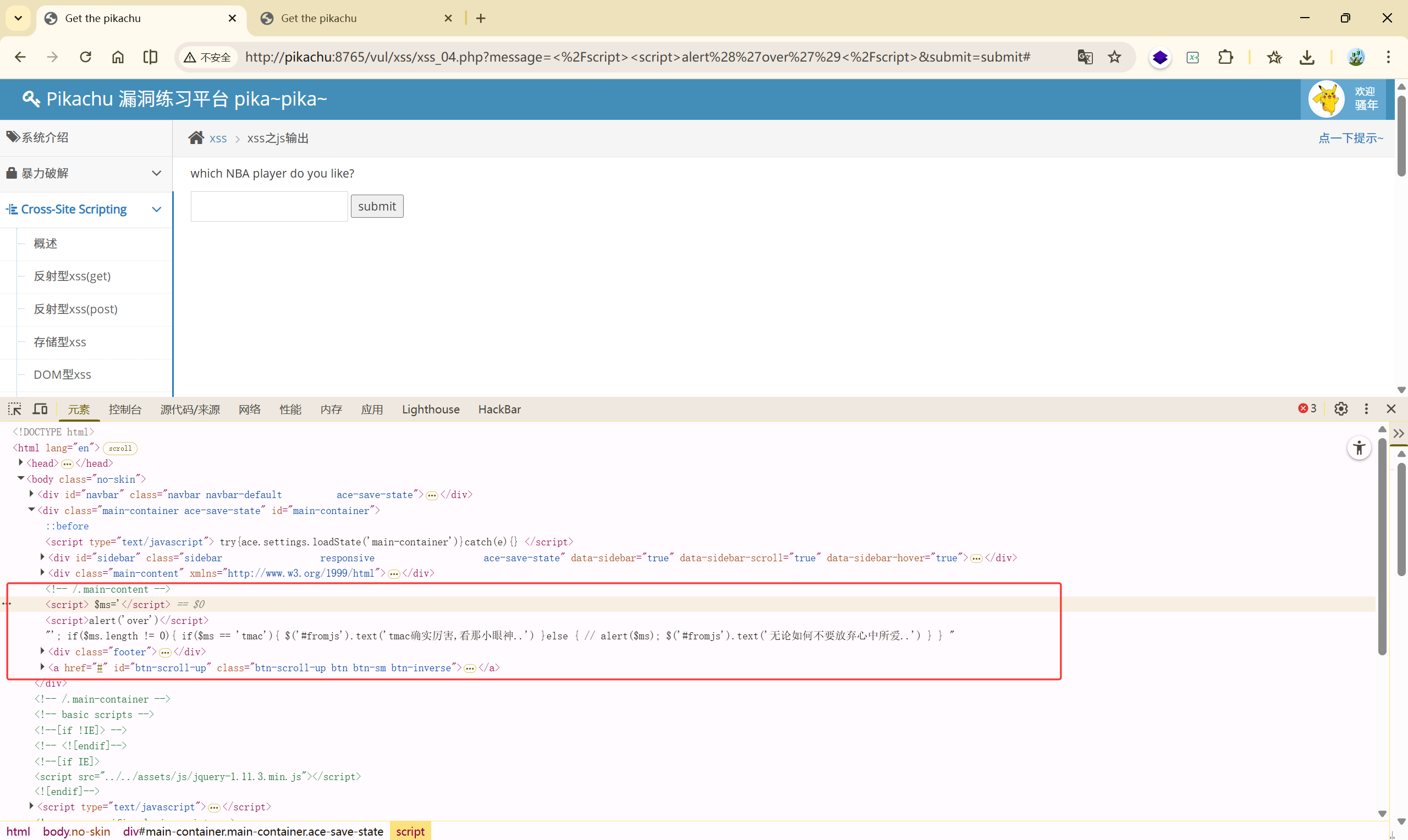Click the page's vertical scrollbar thumb
The image size is (1408, 840).
1401,136
